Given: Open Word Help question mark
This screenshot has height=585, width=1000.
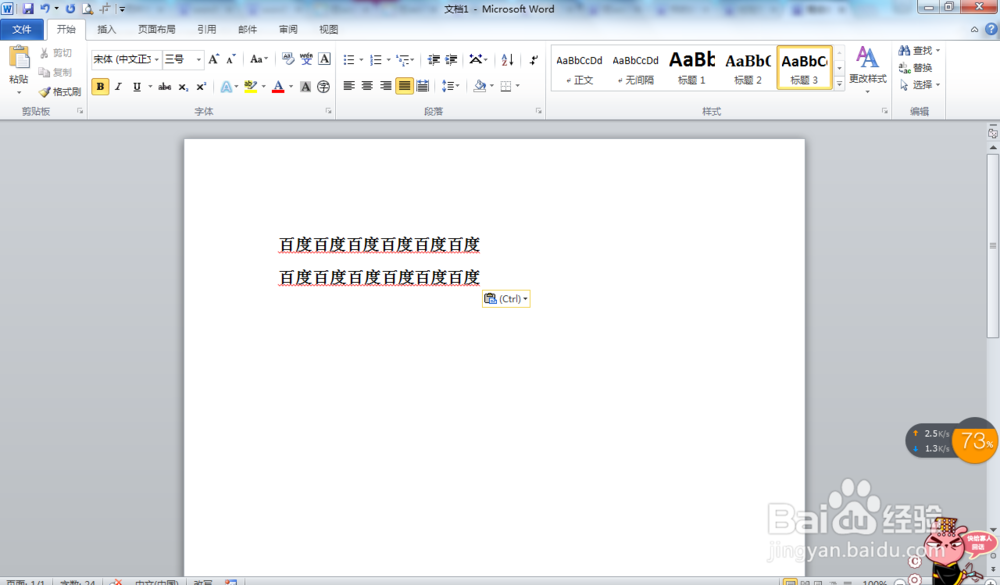Looking at the screenshot, I should pos(991,29).
